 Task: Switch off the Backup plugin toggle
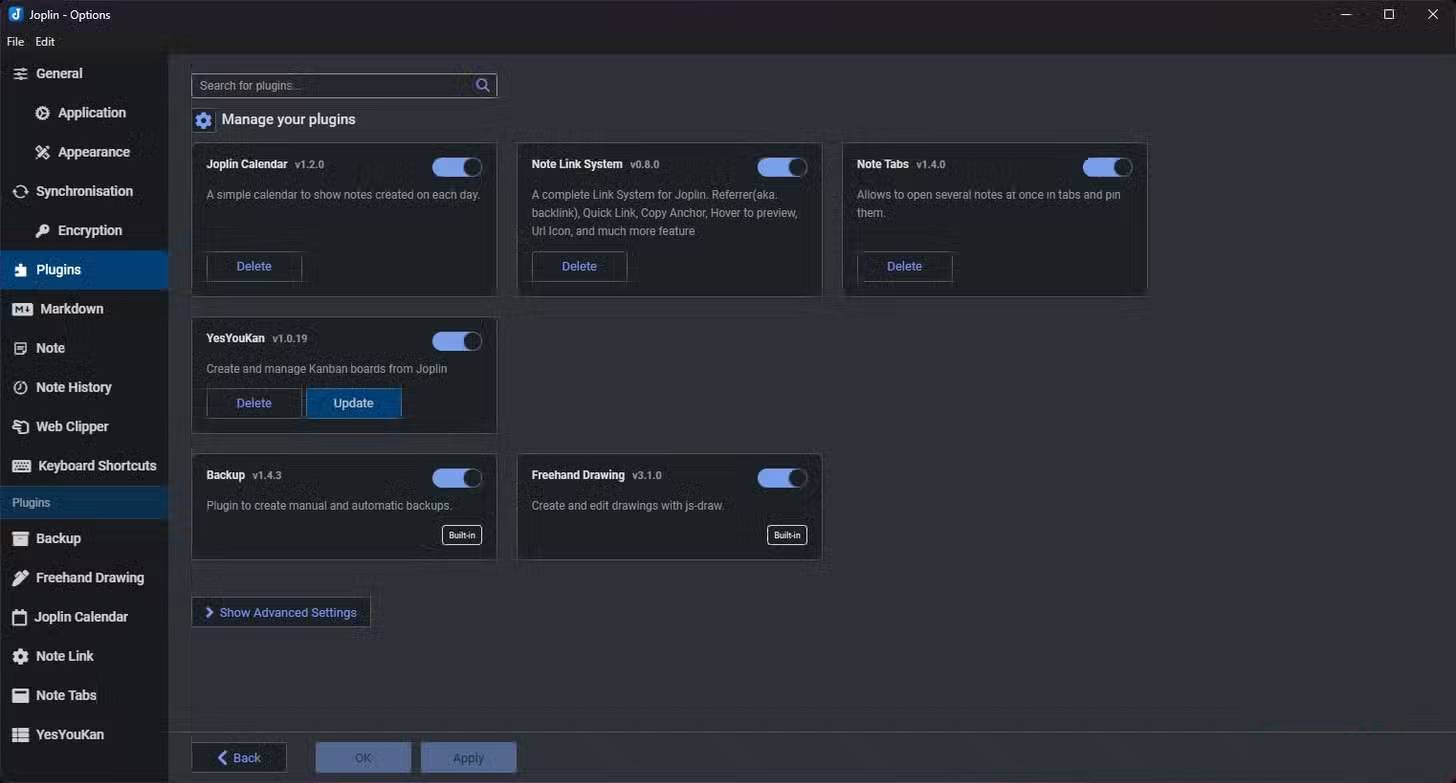[457, 478]
